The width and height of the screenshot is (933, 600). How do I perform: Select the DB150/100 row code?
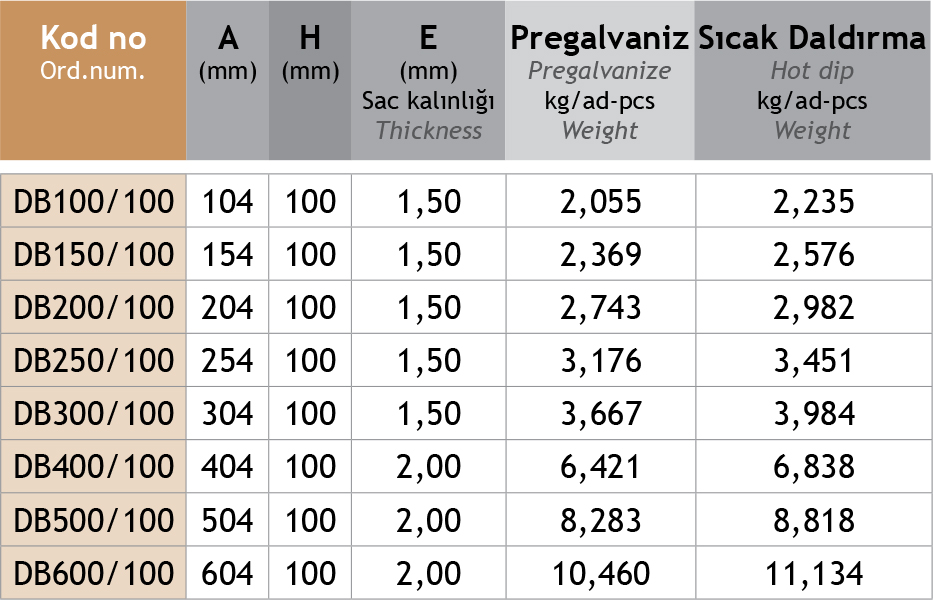tap(94, 255)
